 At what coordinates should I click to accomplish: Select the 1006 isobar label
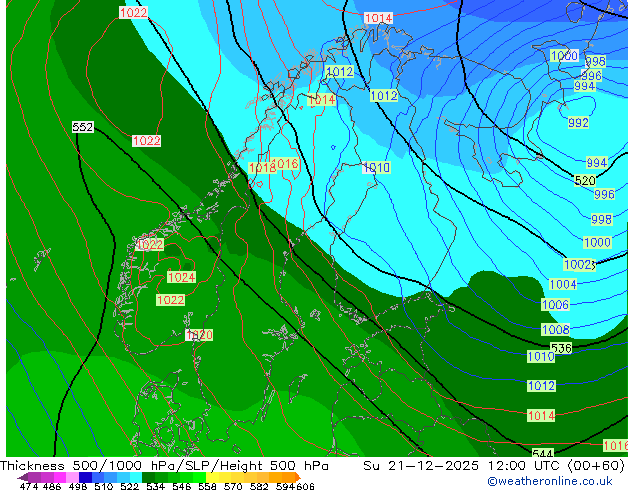coord(555,305)
